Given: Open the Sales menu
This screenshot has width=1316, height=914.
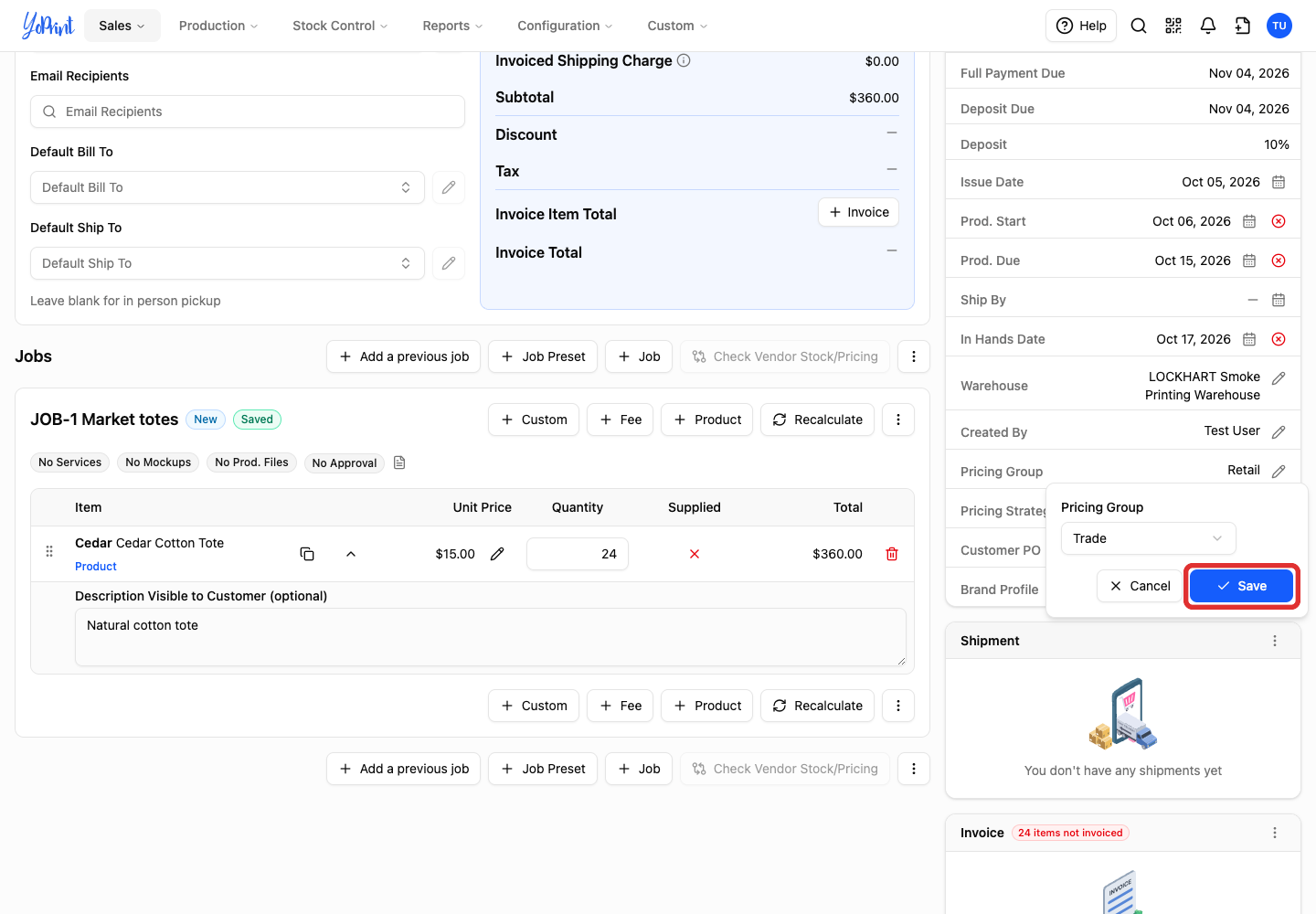Looking at the screenshot, I should (122, 26).
